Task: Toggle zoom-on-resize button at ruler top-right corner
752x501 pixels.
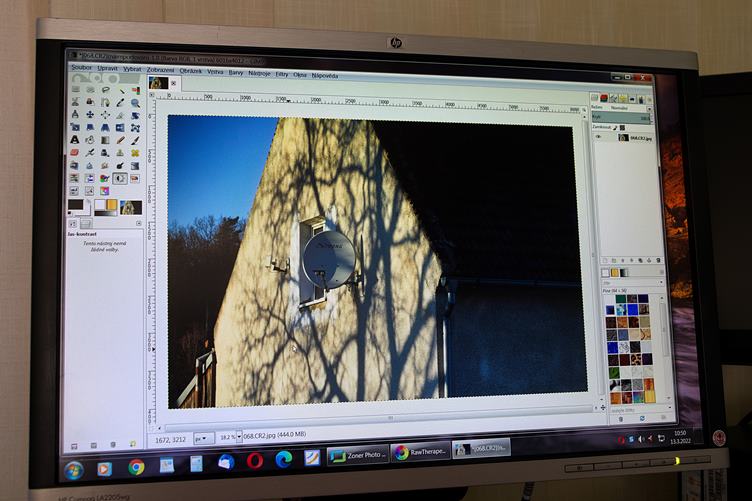Action: [x=584, y=110]
